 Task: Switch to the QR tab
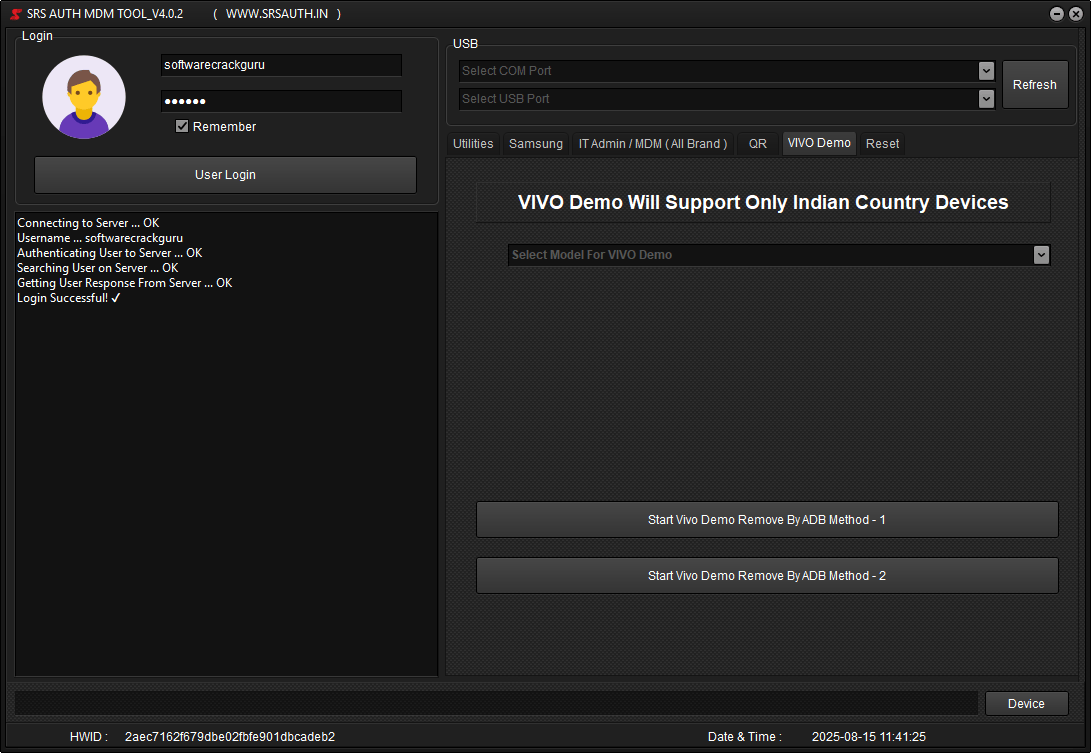tap(757, 143)
